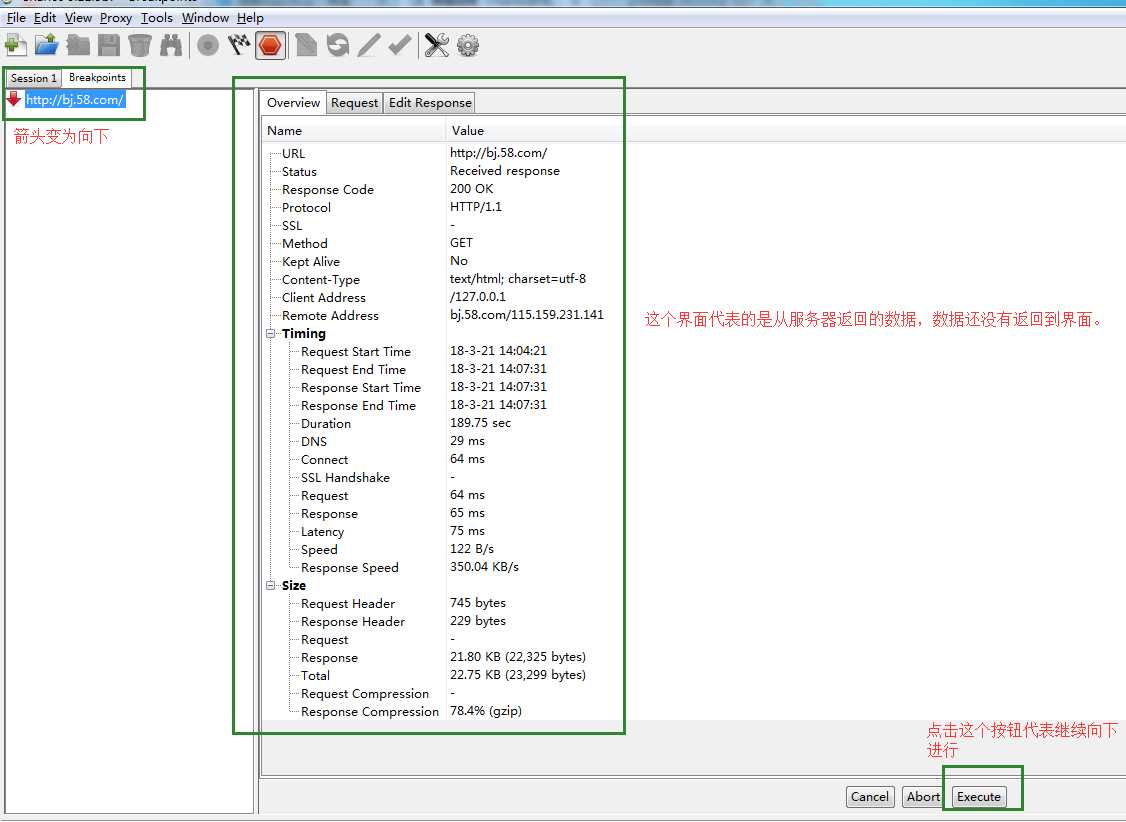Image resolution: width=1126 pixels, height=822 pixels.
Task: Open the Proxy menu
Action: pos(116,18)
